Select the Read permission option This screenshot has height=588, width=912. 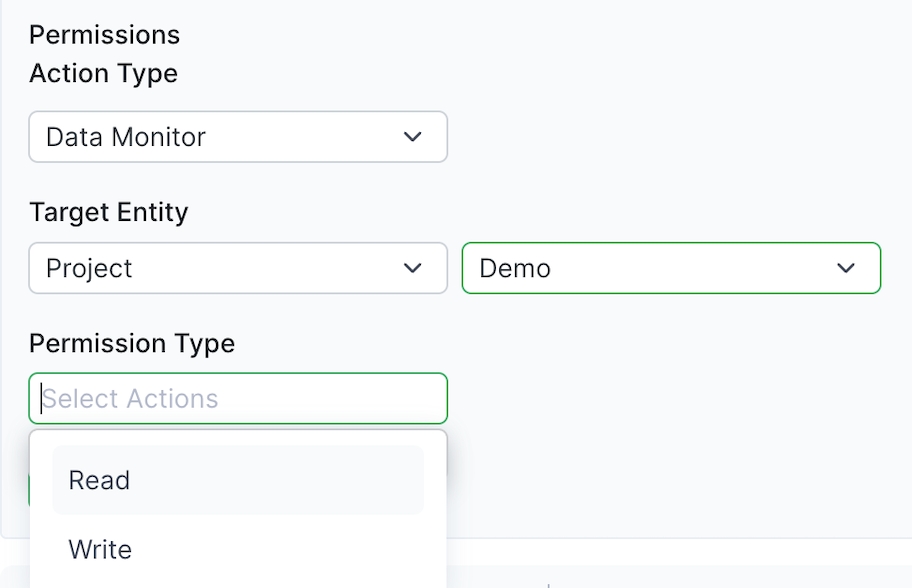pos(99,480)
